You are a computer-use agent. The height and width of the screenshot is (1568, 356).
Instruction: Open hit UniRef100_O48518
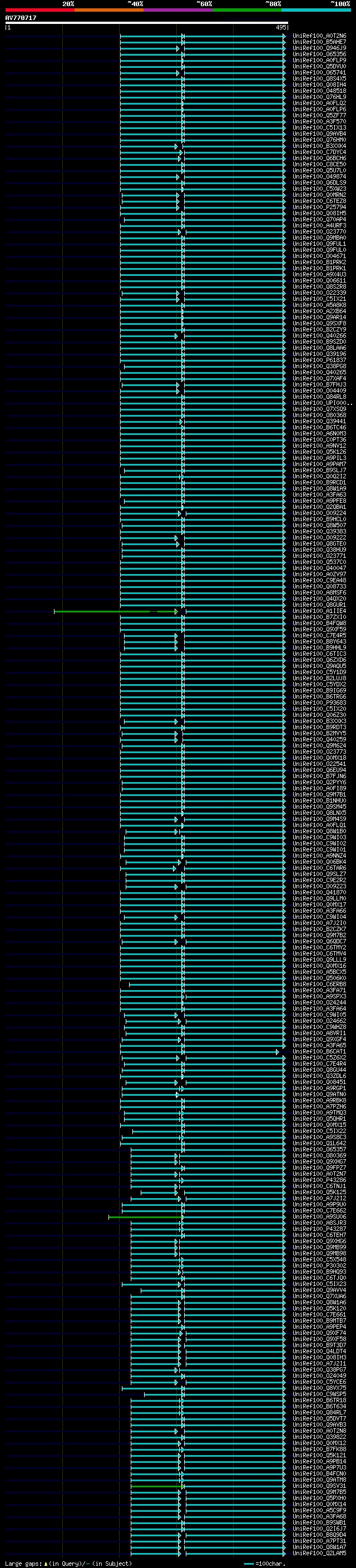coord(319,91)
